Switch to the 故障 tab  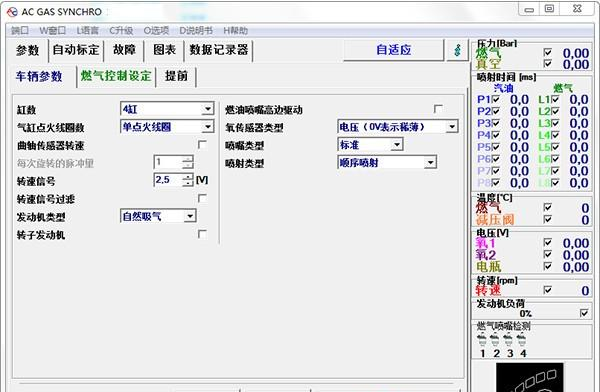point(124,50)
